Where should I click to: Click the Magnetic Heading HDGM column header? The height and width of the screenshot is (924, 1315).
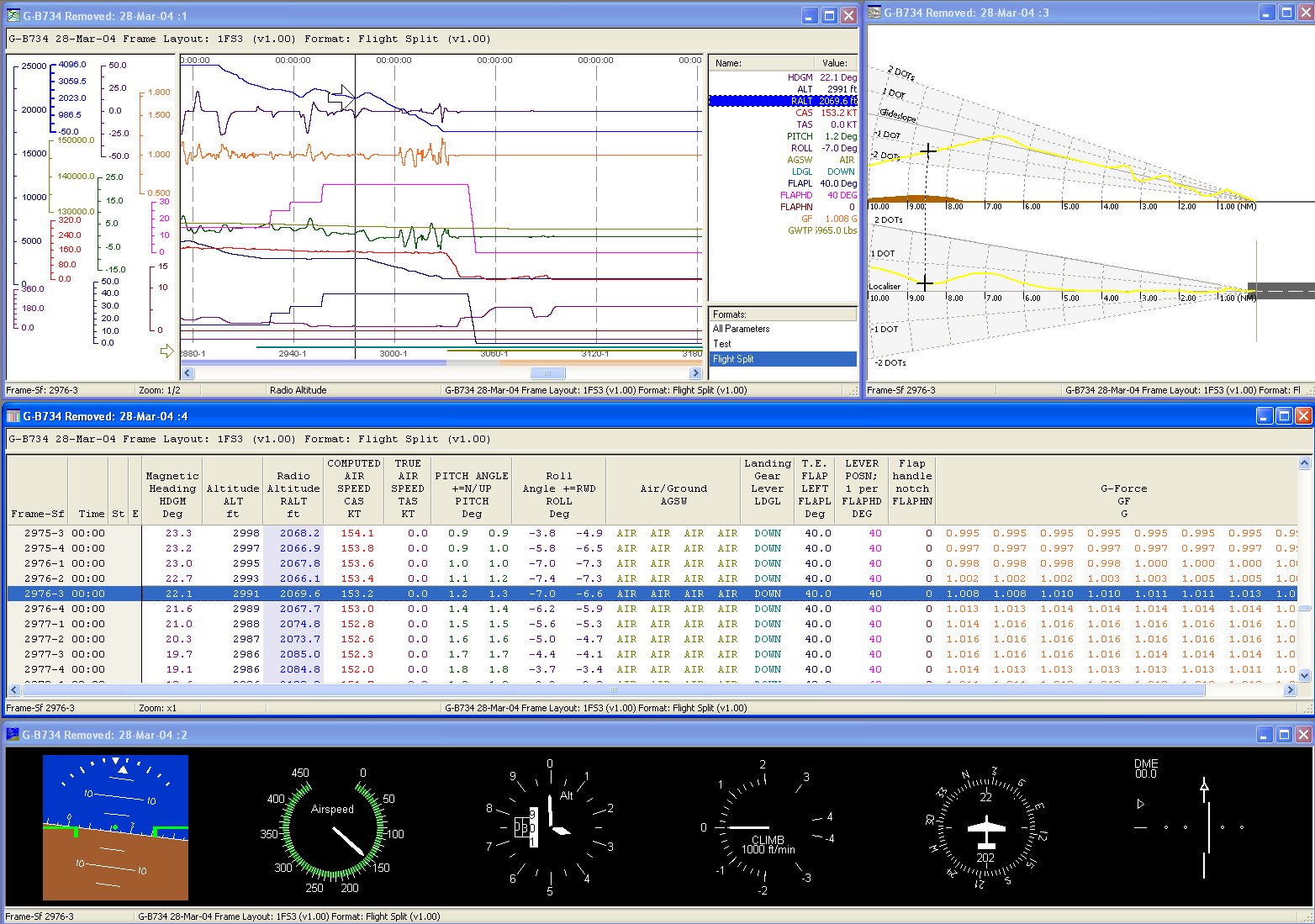click(x=172, y=489)
